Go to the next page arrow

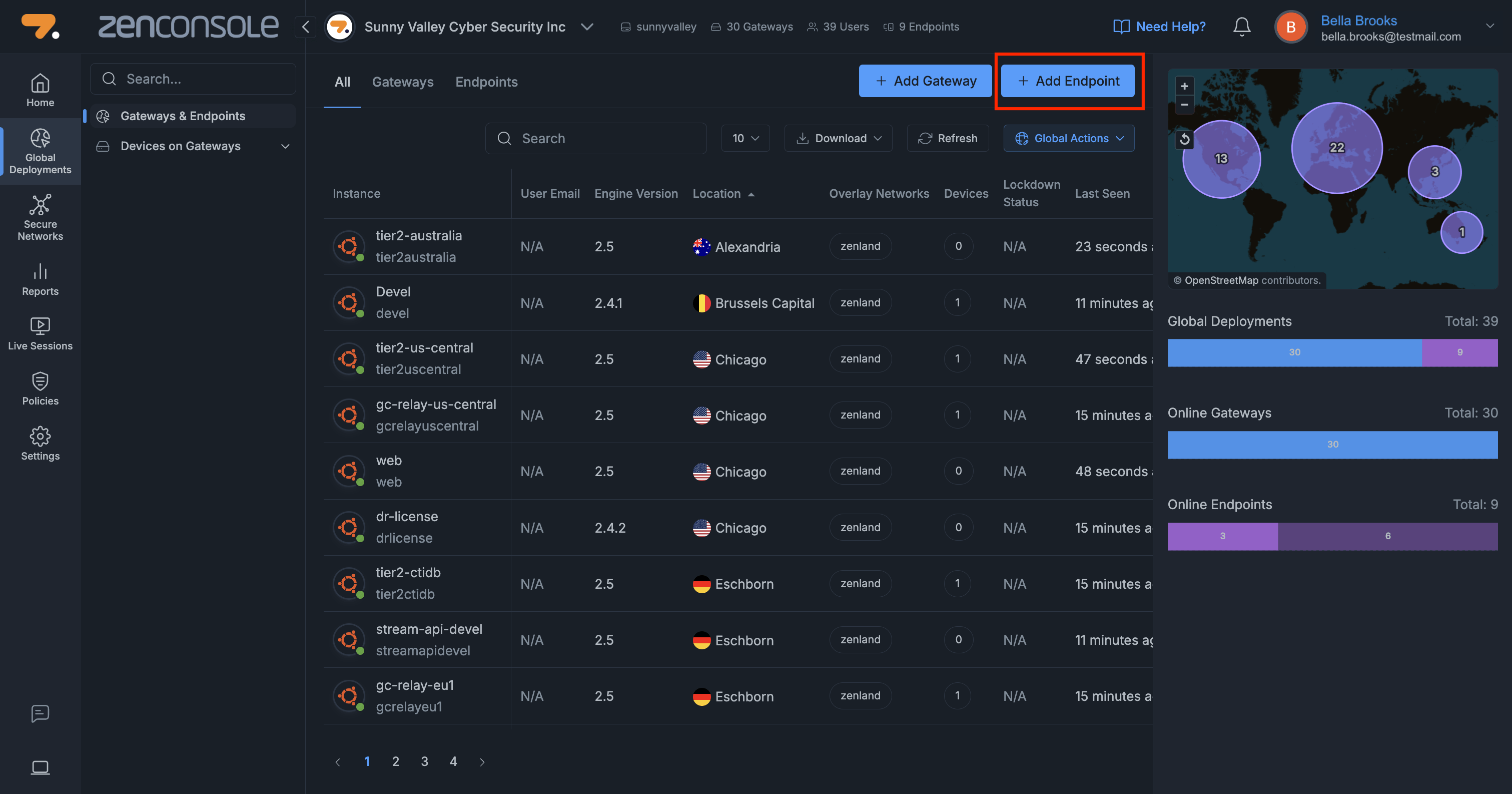point(482,761)
